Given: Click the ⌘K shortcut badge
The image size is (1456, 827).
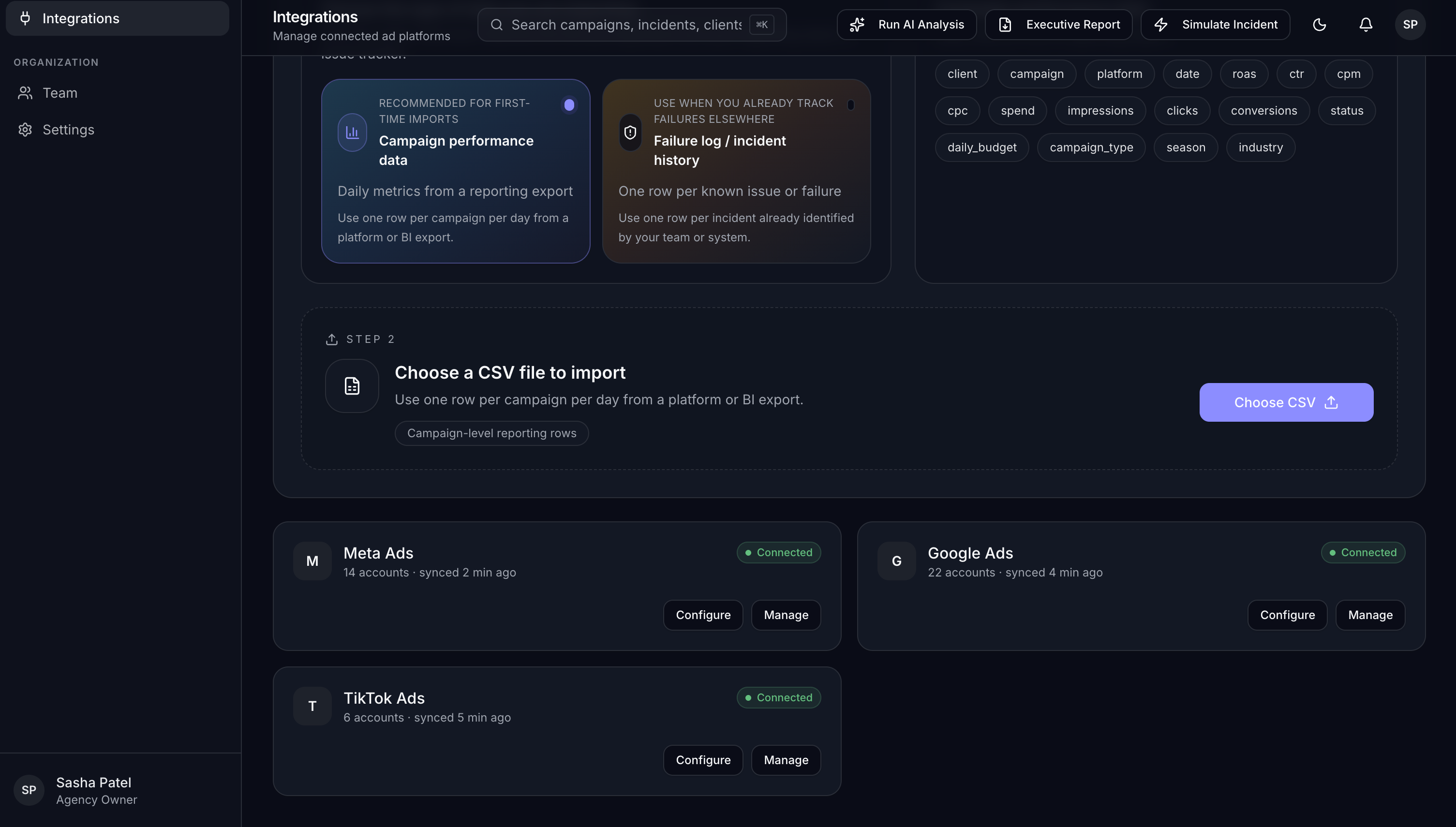Looking at the screenshot, I should coord(761,25).
